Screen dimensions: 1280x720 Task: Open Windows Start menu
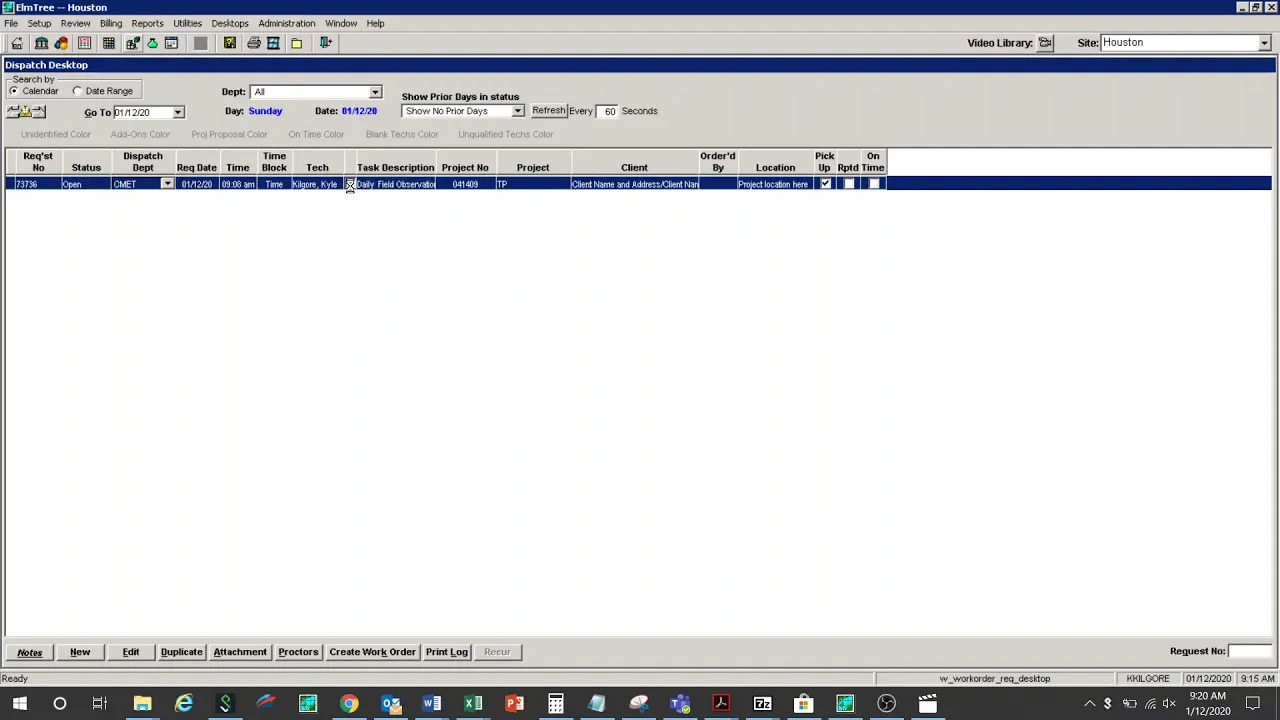pyautogui.click(x=19, y=704)
